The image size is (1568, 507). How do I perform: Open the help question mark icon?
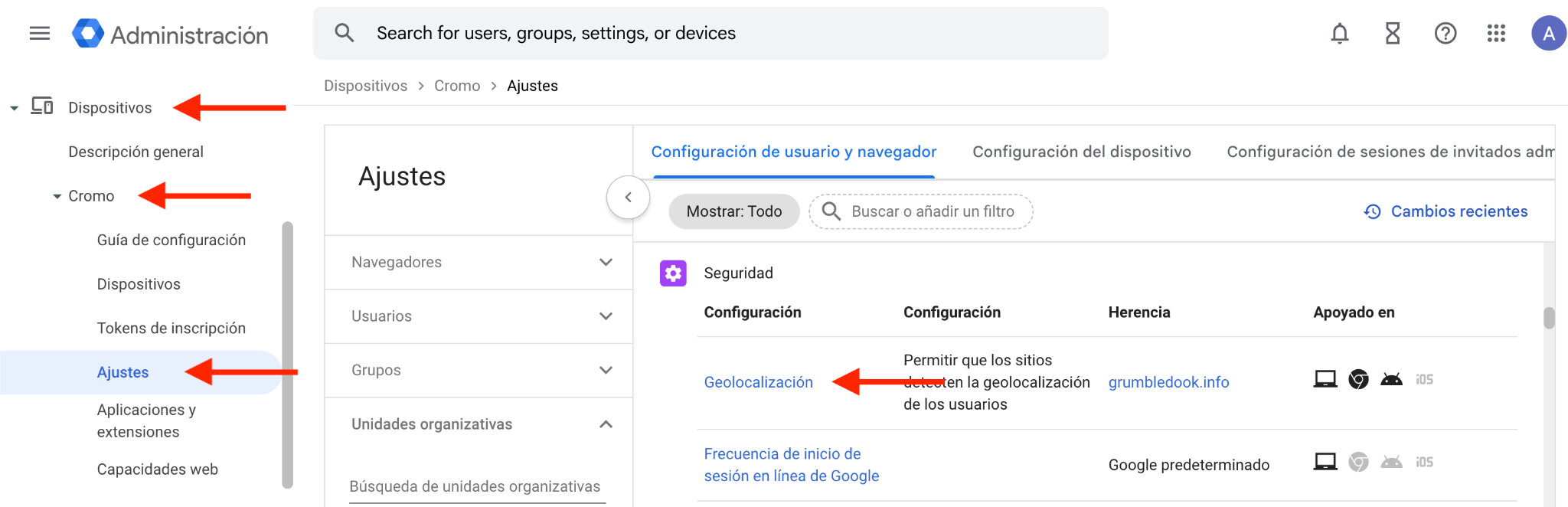pos(1445,34)
